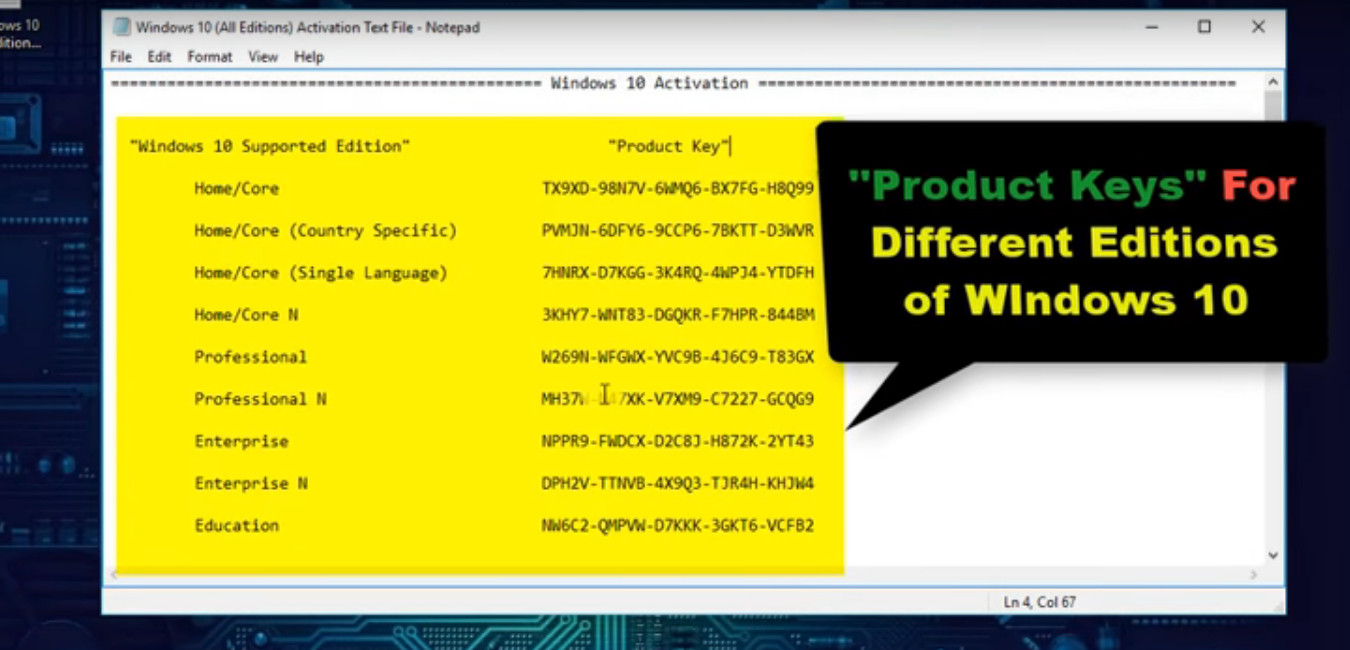This screenshot has height=650, width=1350.
Task: Click the vertical scrollbar up arrow
Action: point(1273,83)
